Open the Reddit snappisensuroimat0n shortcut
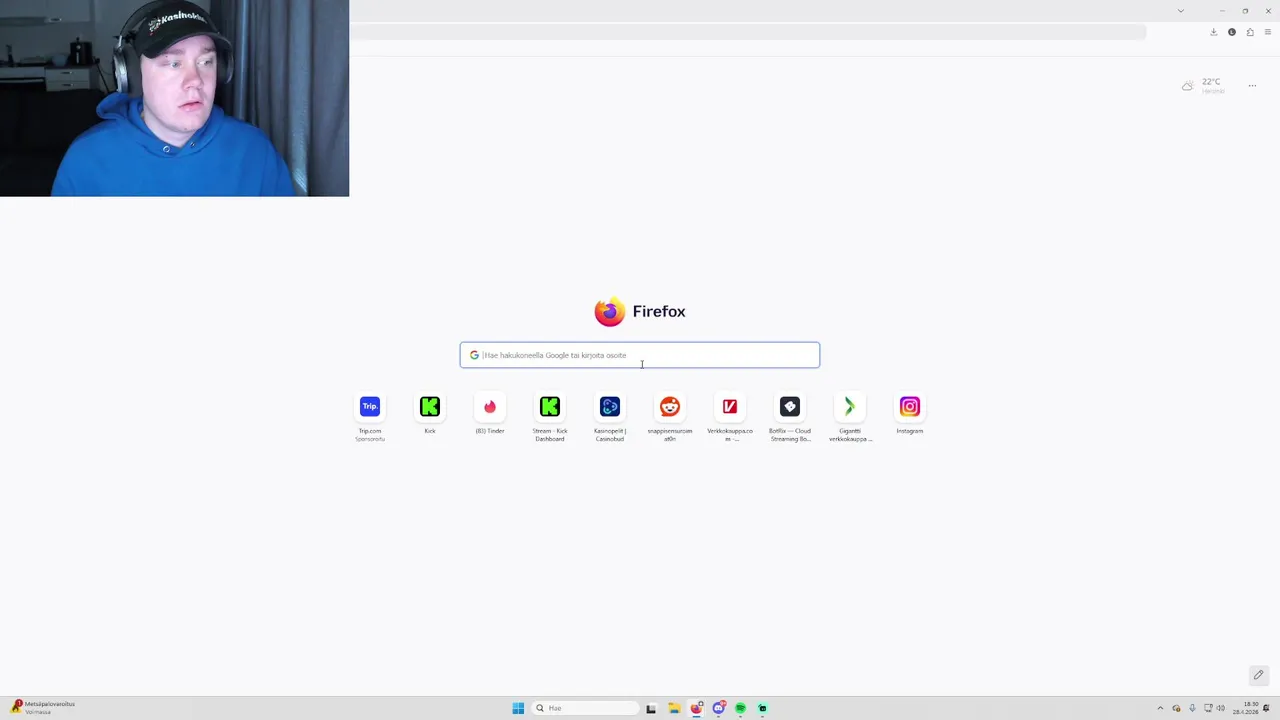Screen dimensions: 1280x720 click(x=670, y=407)
